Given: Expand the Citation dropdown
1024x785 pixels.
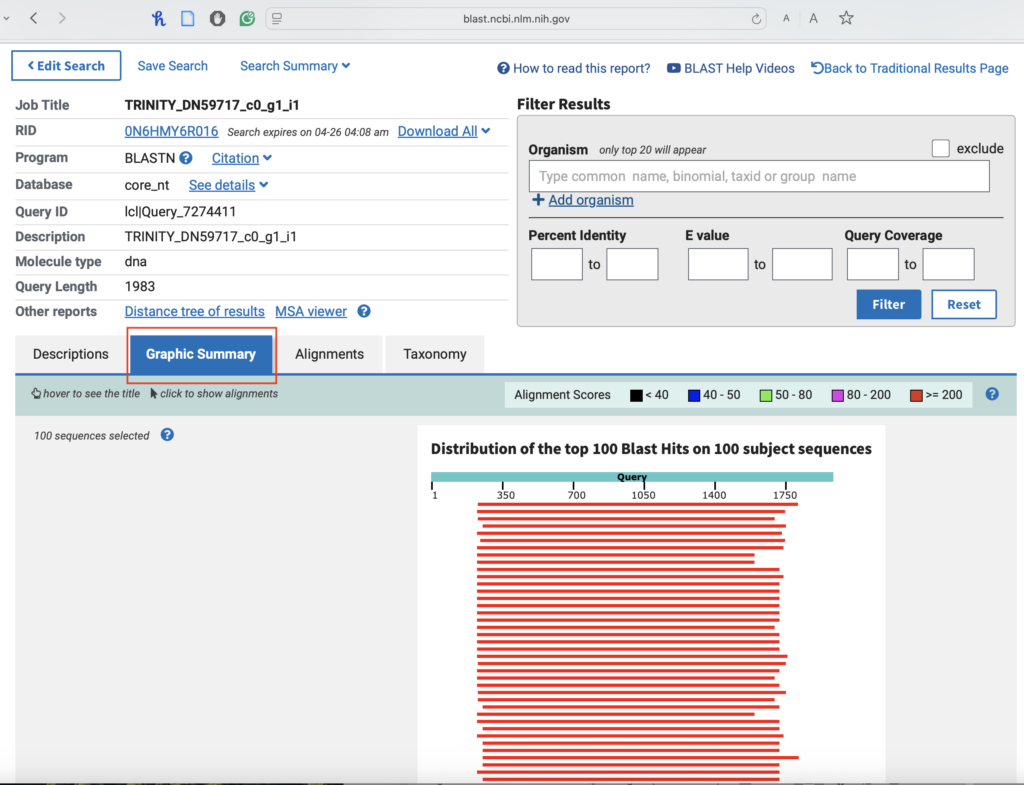Looking at the screenshot, I should (242, 158).
